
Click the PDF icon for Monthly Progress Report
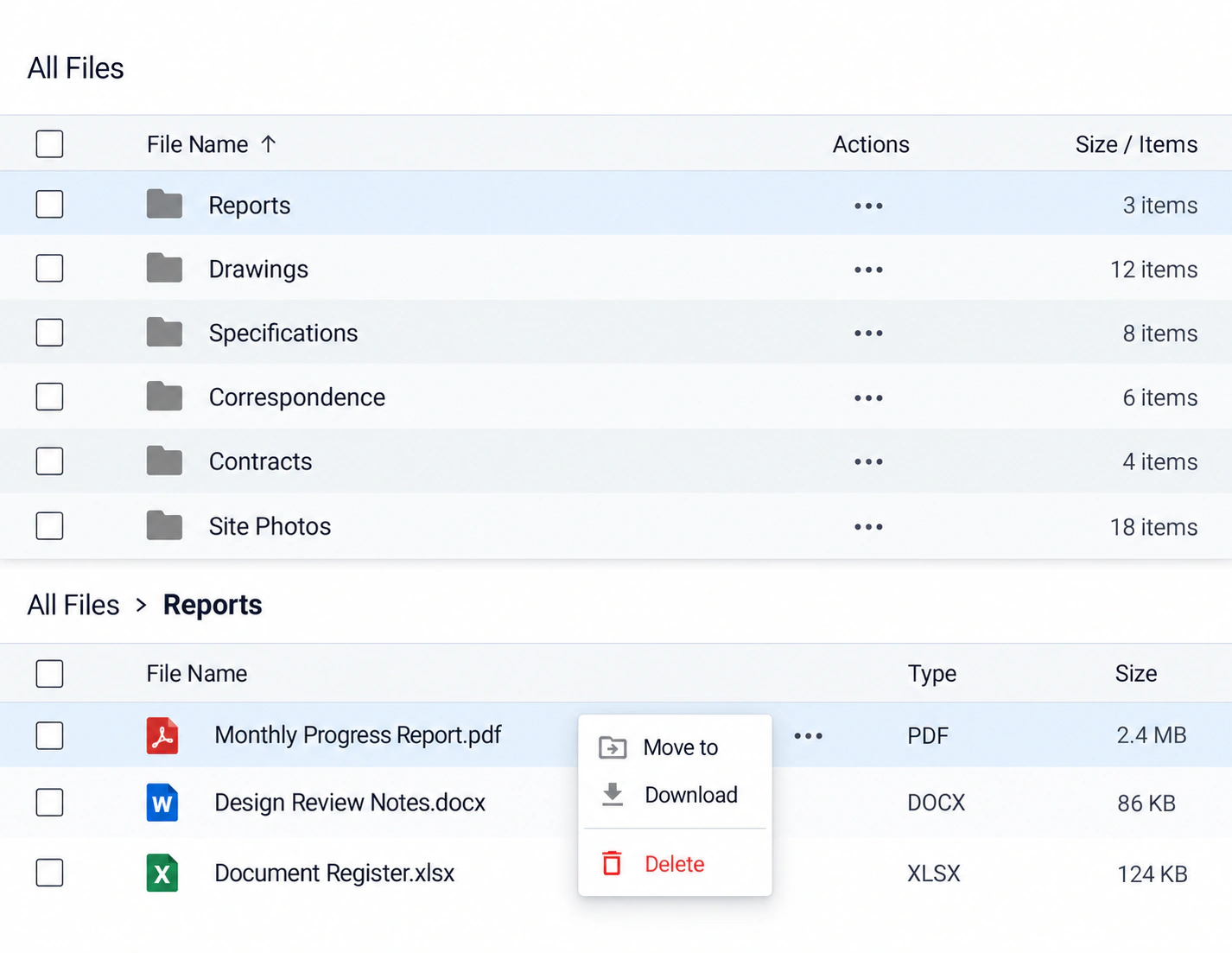coord(162,735)
